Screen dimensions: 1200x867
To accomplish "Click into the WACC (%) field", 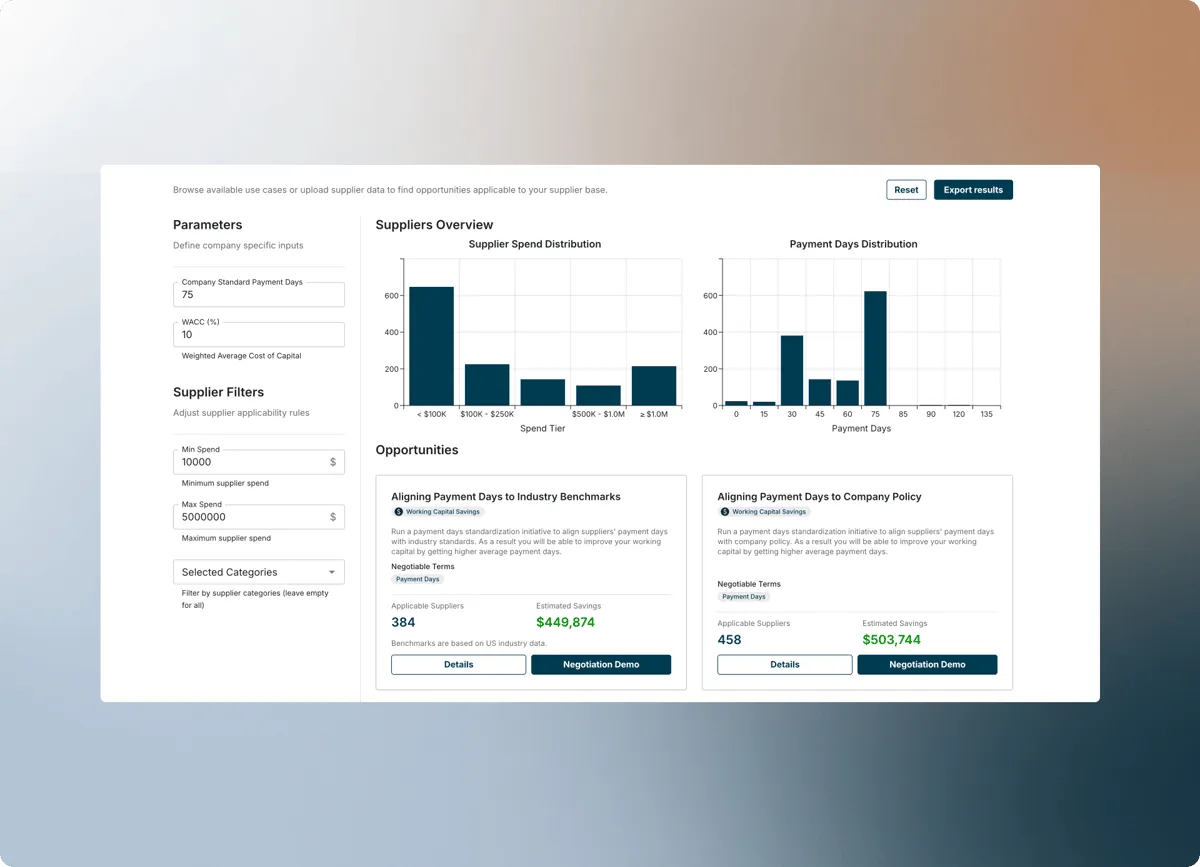I will (259, 334).
